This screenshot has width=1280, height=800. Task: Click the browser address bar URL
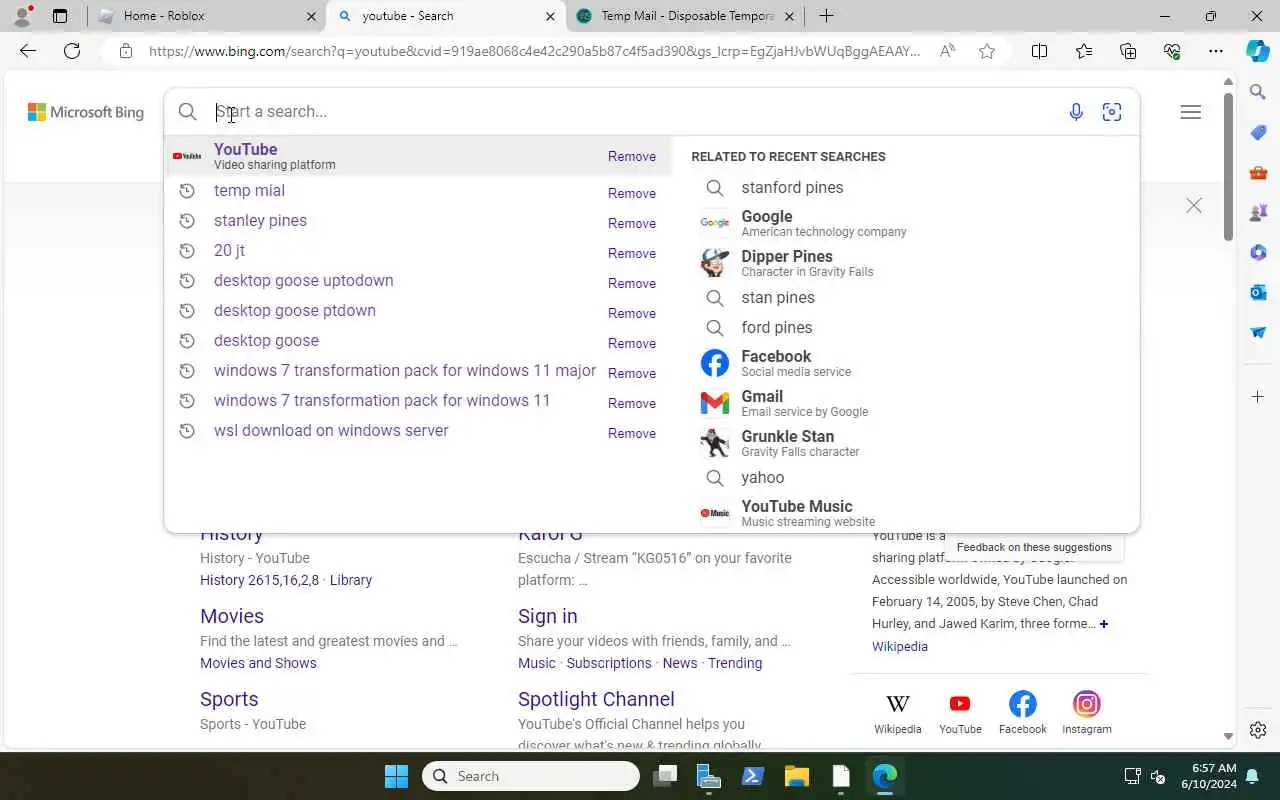pos(534,51)
